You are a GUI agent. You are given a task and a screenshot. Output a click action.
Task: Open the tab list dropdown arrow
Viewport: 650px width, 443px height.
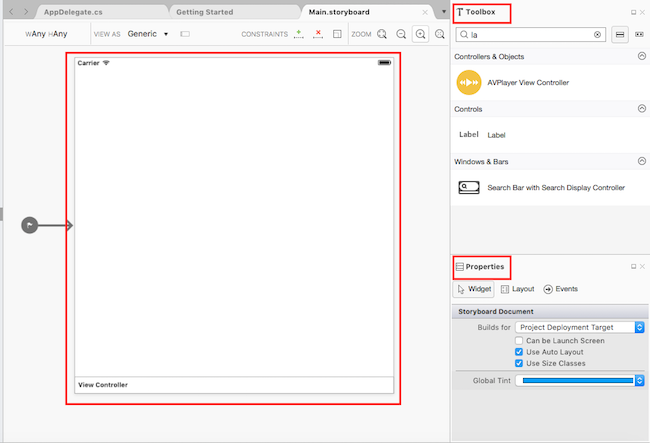pyautogui.click(x=444, y=12)
